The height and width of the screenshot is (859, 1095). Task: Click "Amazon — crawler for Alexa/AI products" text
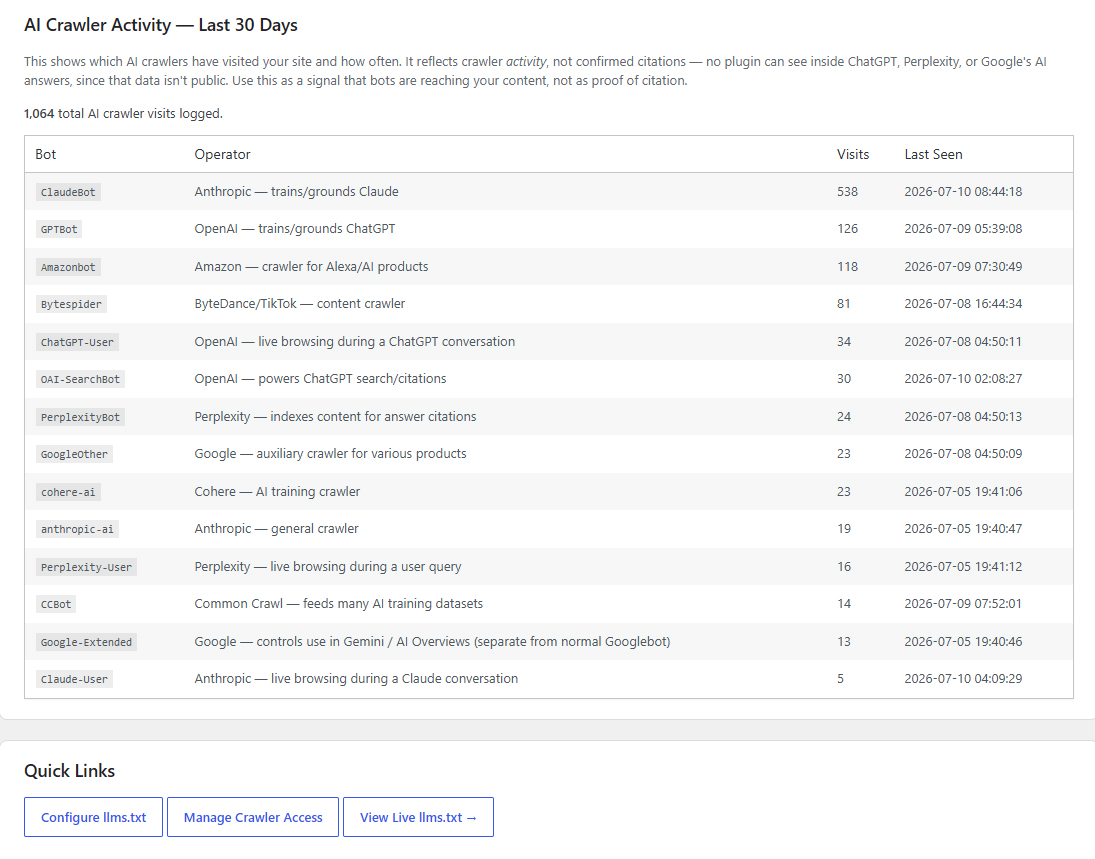pos(311,266)
